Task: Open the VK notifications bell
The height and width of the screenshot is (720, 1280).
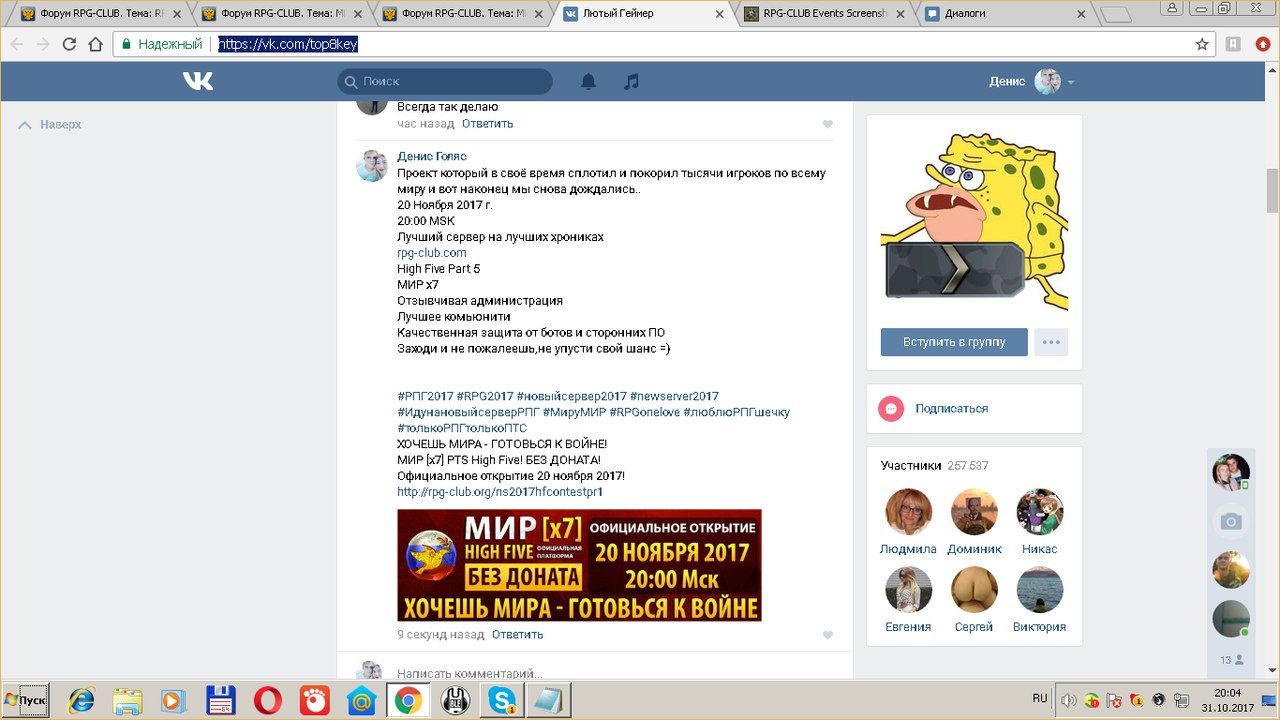Action: (589, 82)
